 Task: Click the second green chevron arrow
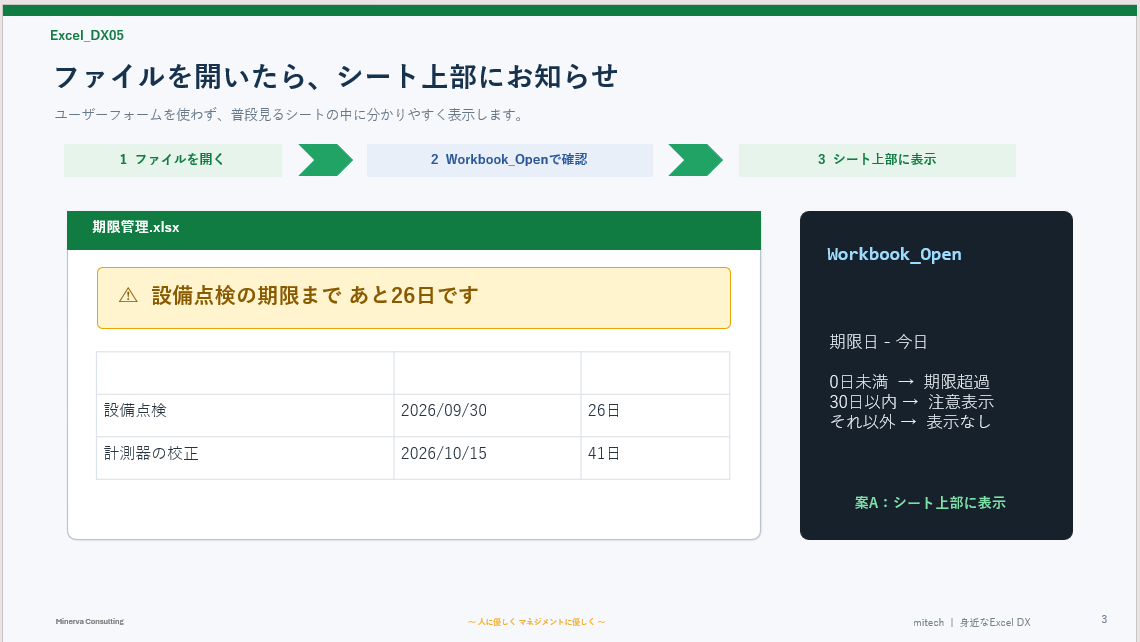[696, 160]
